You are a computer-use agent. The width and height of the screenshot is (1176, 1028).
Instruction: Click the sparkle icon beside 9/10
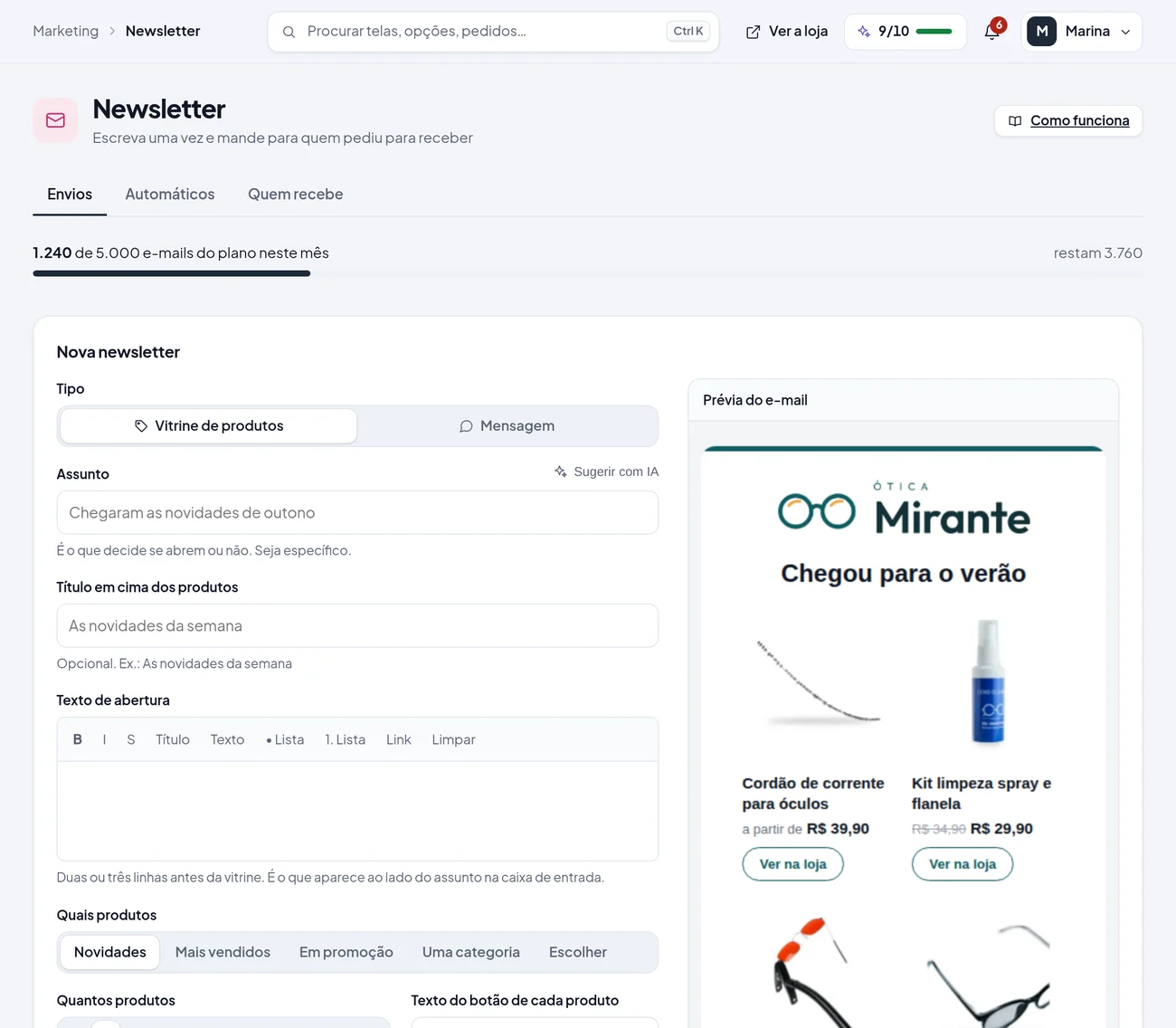864,32
